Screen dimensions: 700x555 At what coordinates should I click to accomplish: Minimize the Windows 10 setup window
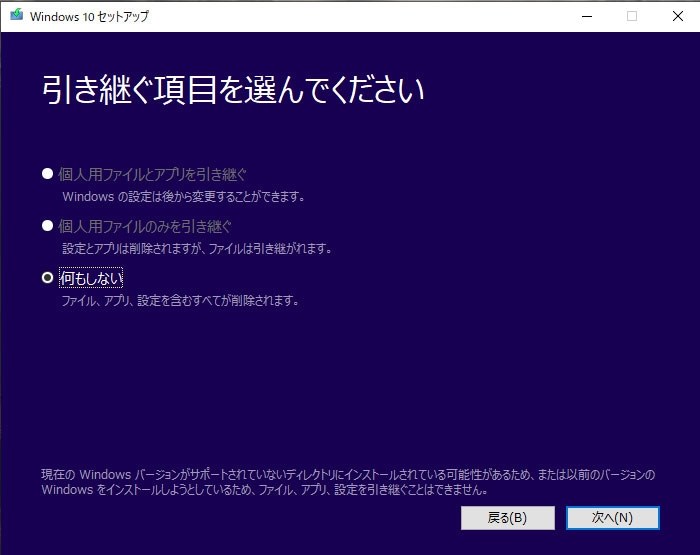[x=587, y=17]
